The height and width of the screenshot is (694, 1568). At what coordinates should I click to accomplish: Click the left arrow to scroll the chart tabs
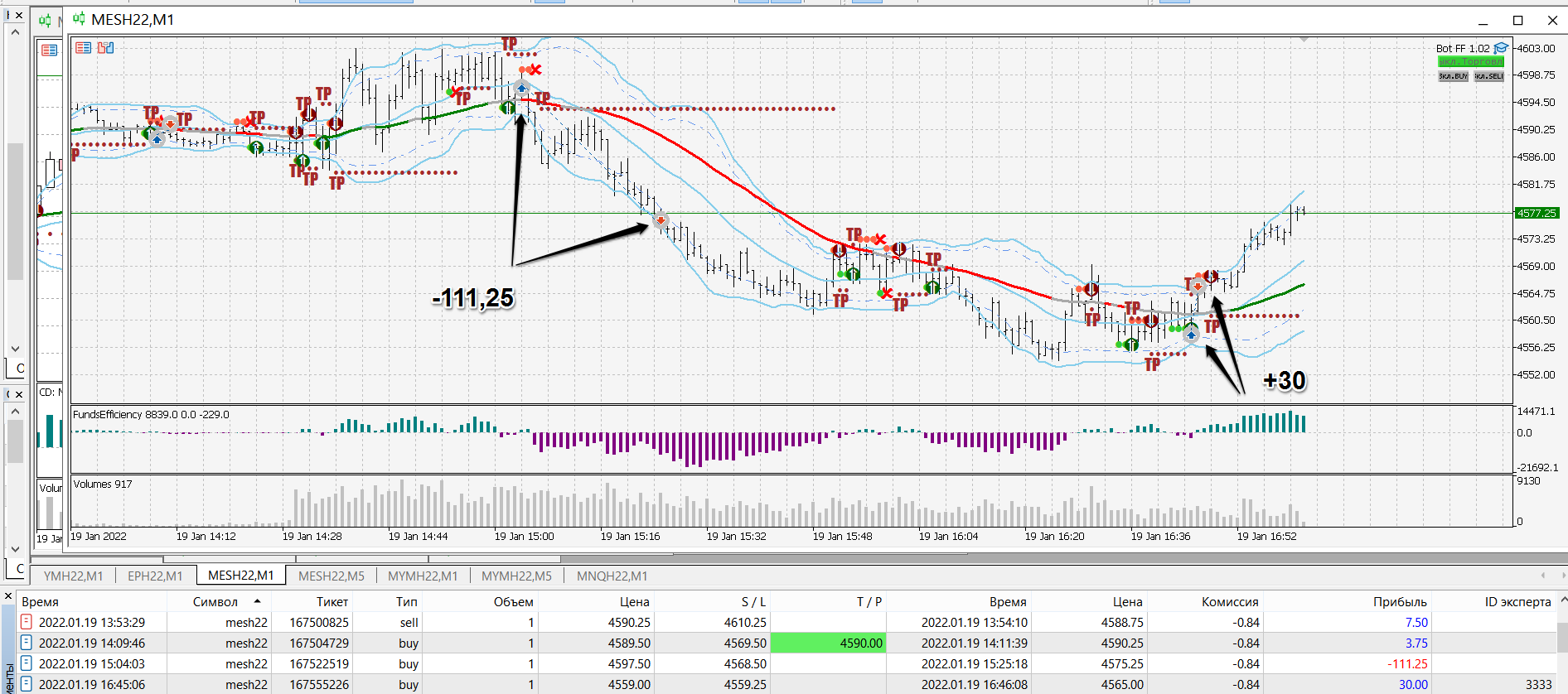click(1543, 575)
